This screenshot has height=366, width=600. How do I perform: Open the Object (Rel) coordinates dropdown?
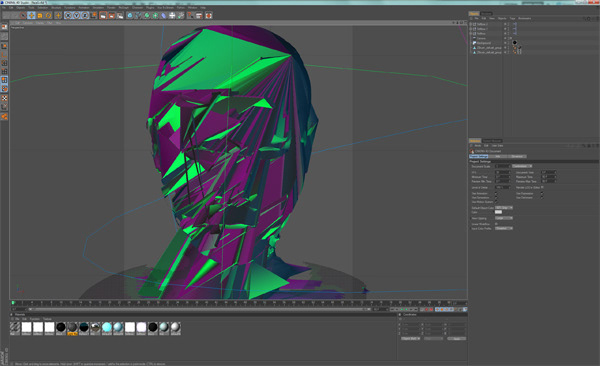click(x=411, y=338)
